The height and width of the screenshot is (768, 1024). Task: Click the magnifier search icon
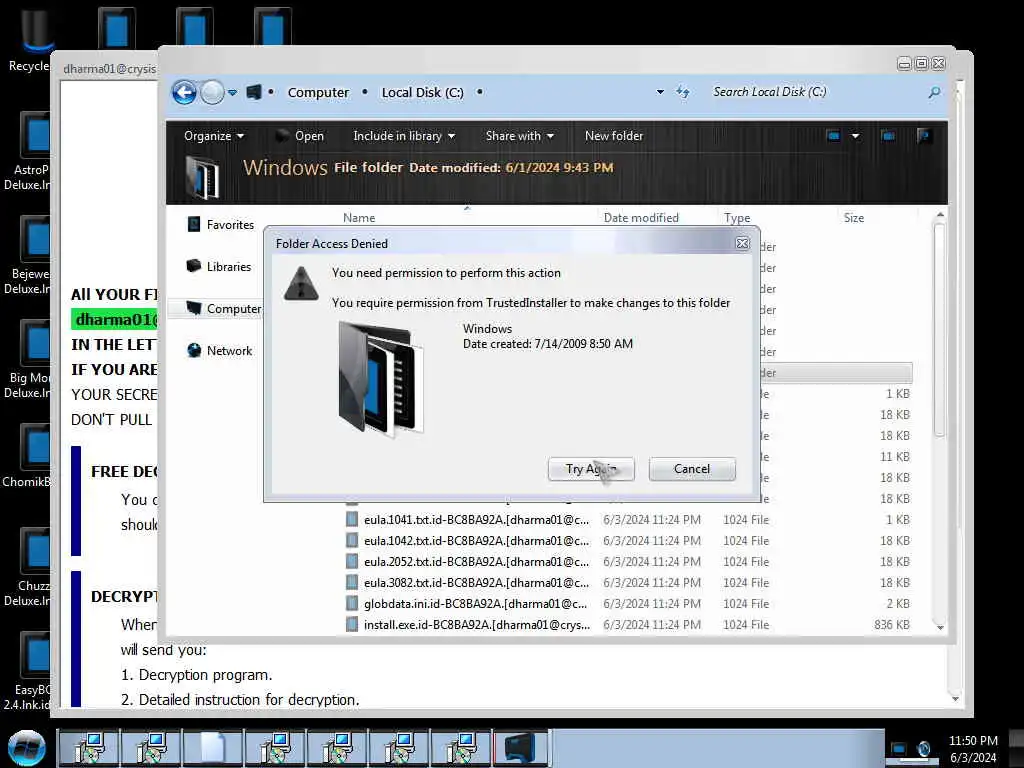point(935,93)
